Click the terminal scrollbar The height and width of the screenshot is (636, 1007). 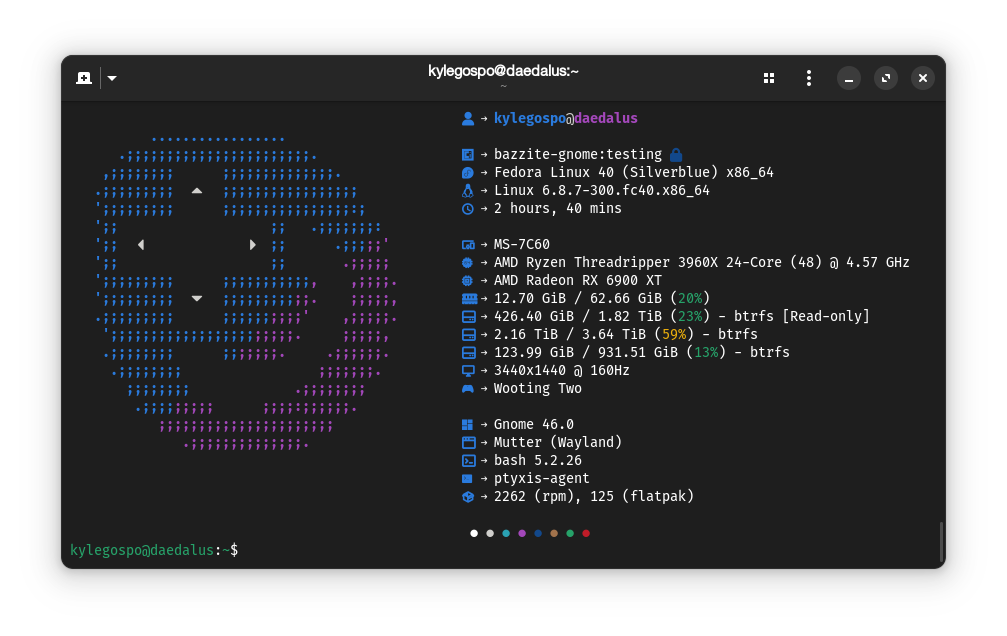[941, 542]
